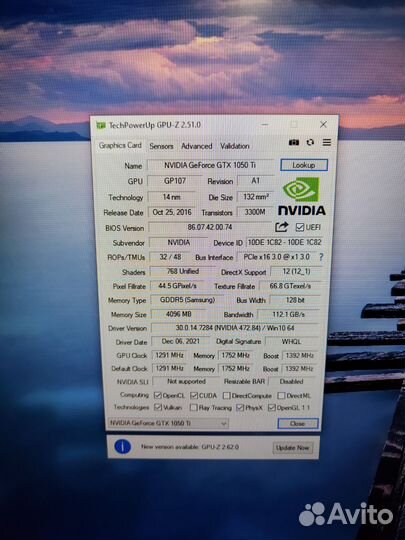The height and width of the screenshot is (540, 405).
Task: Click the Update Now button
Action: point(293,448)
